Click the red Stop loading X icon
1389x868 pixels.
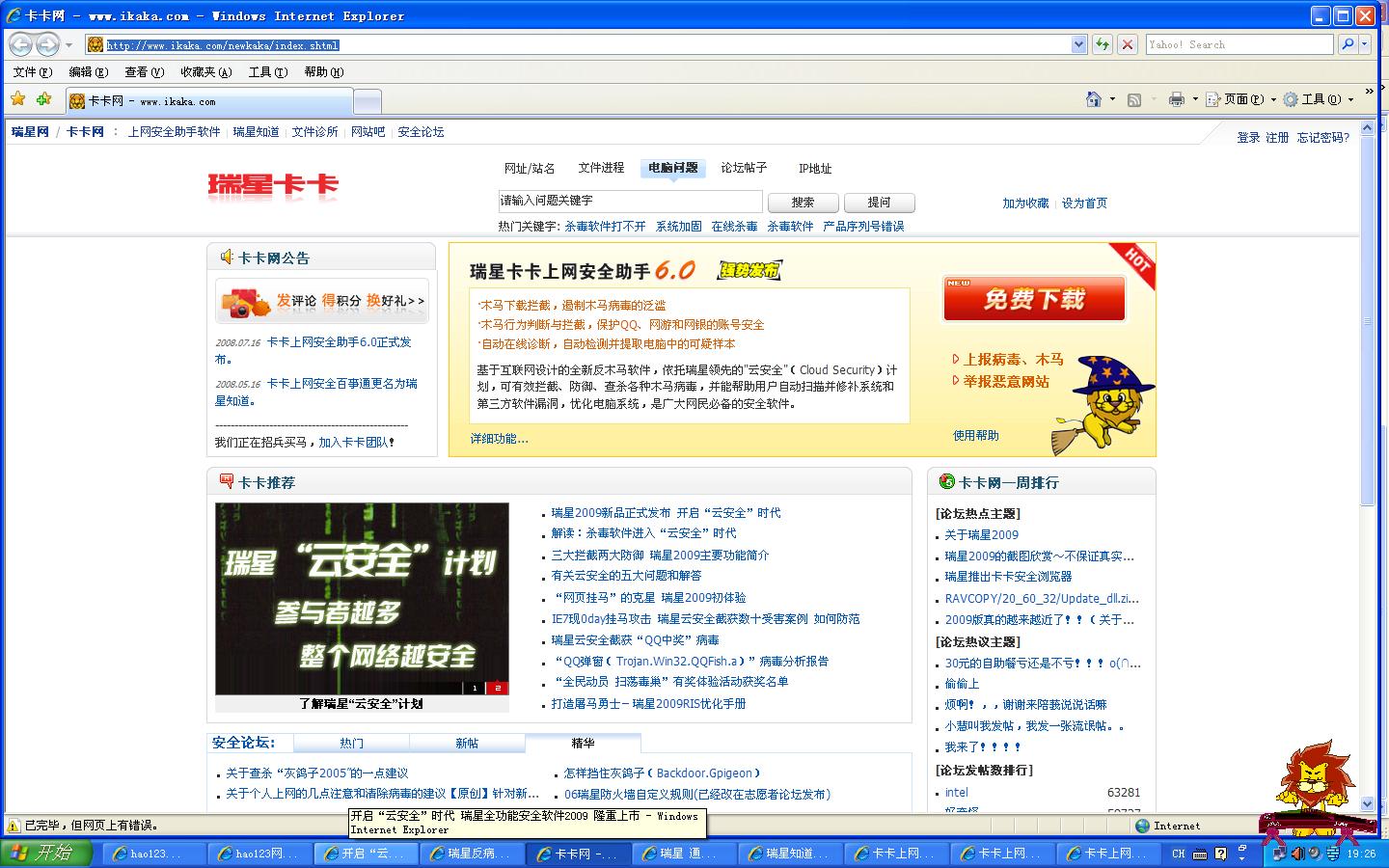(x=1126, y=44)
